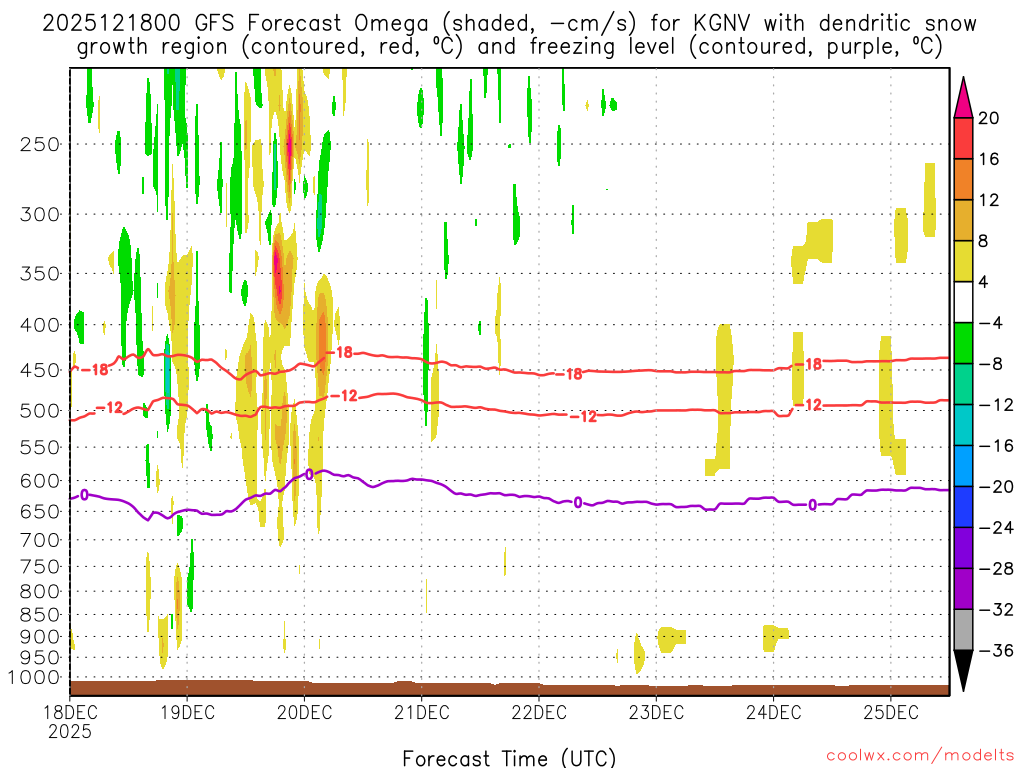Click the colorbar value label -16
Screen dimensions: 1024x768
click(996, 446)
